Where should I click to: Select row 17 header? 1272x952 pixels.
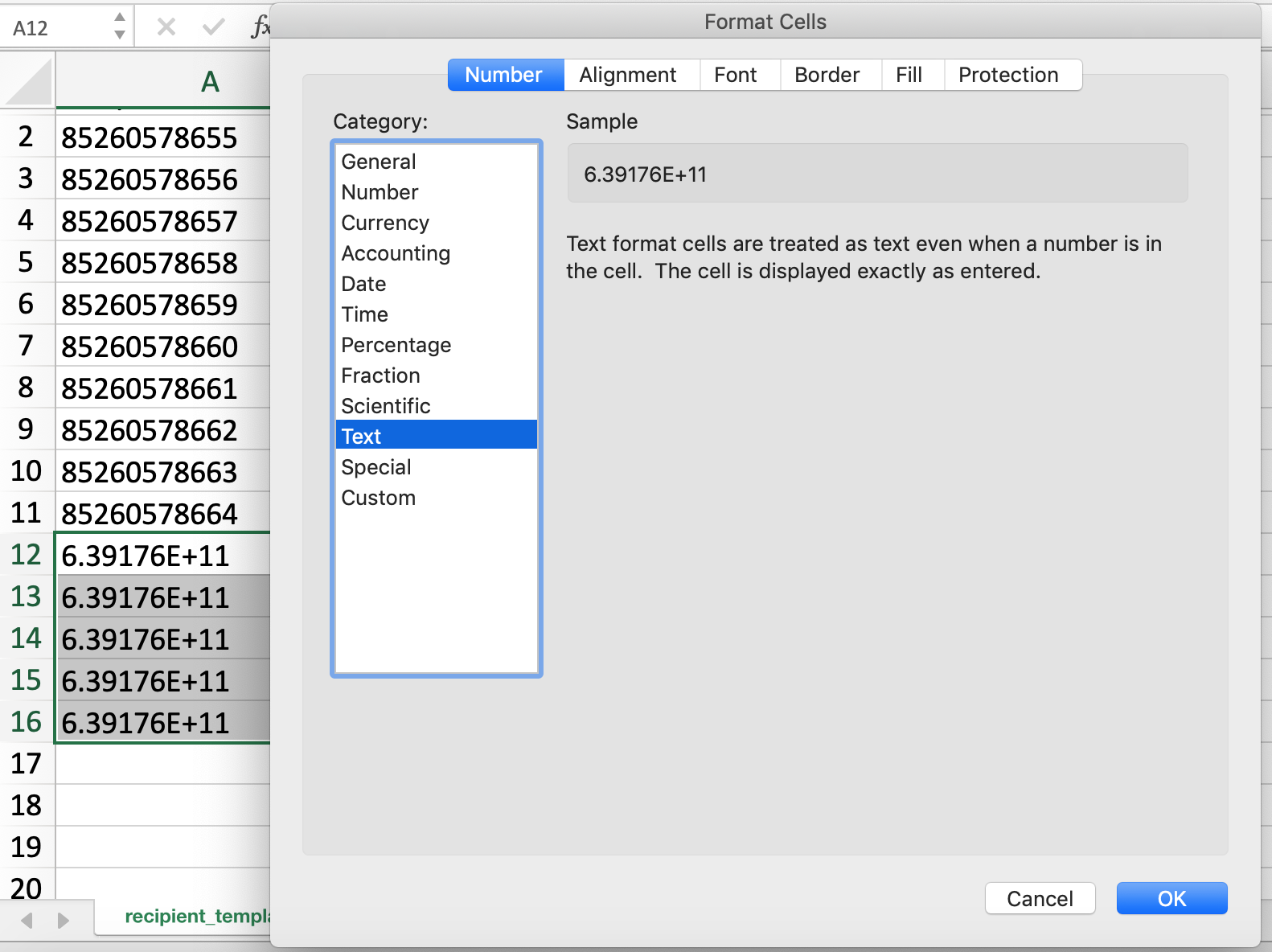(27, 764)
